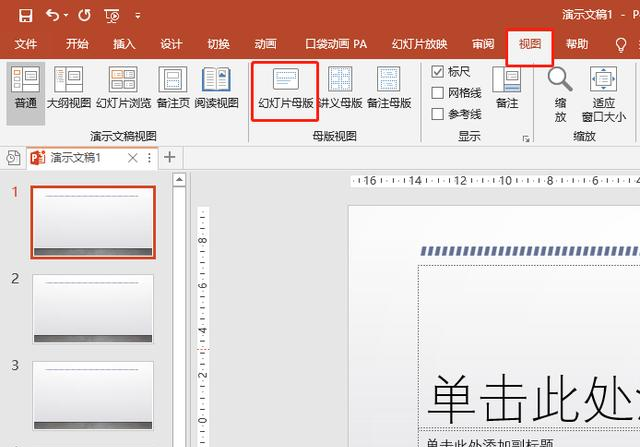
Task: Switch to 阅读视图 reading view
Action: [x=216, y=88]
